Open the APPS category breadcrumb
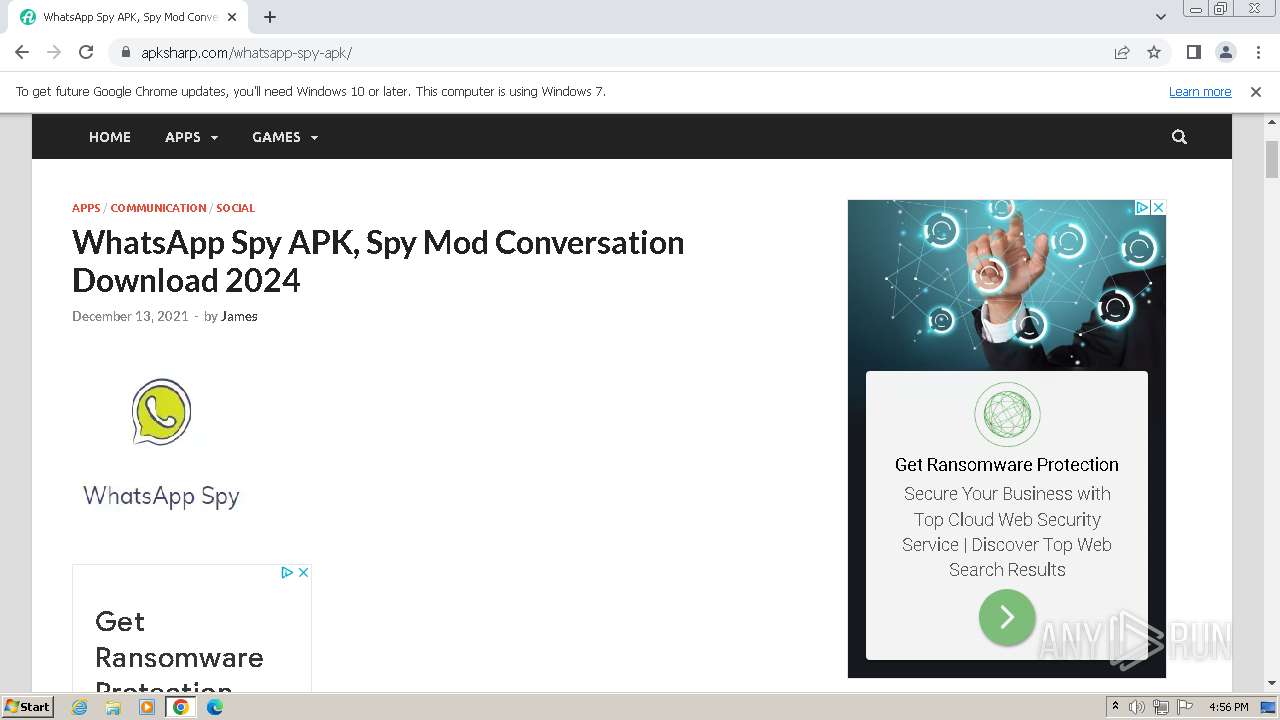 [x=86, y=208]
